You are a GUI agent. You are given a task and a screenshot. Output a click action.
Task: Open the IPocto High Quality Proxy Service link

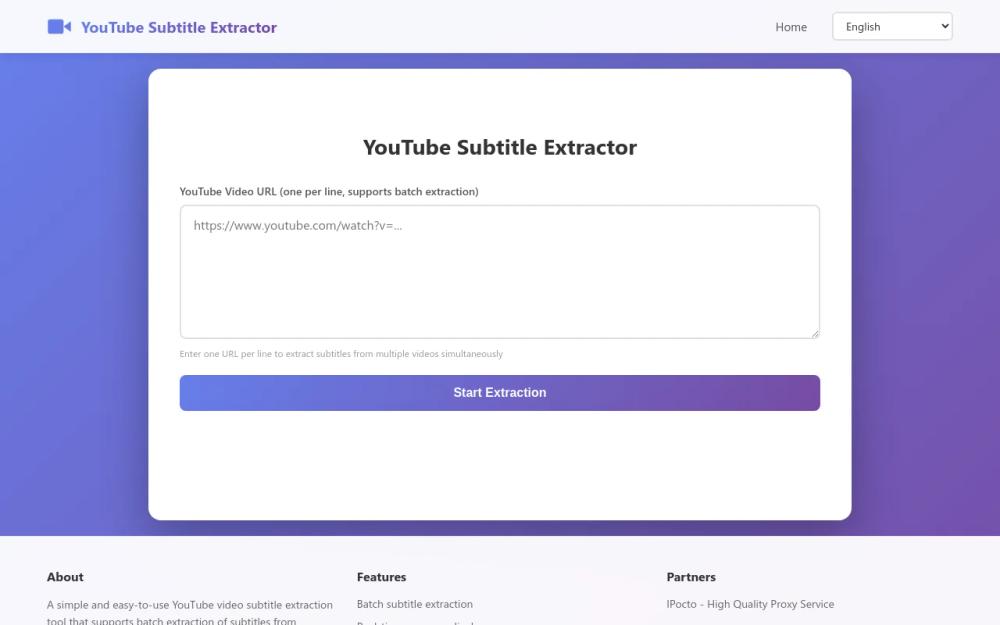click(750, 604)
